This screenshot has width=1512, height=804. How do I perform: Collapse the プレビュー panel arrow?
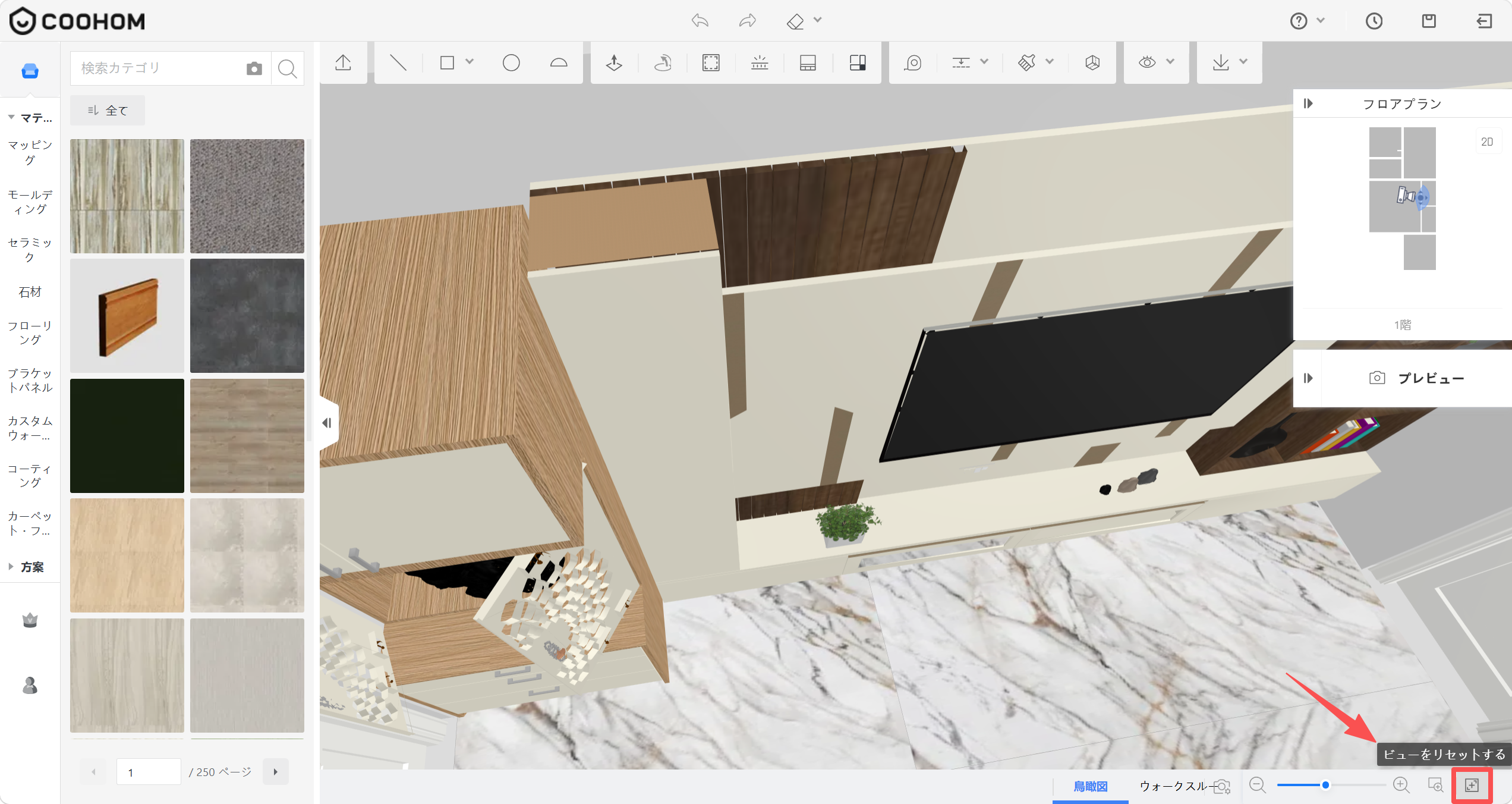pos(1308,378)
